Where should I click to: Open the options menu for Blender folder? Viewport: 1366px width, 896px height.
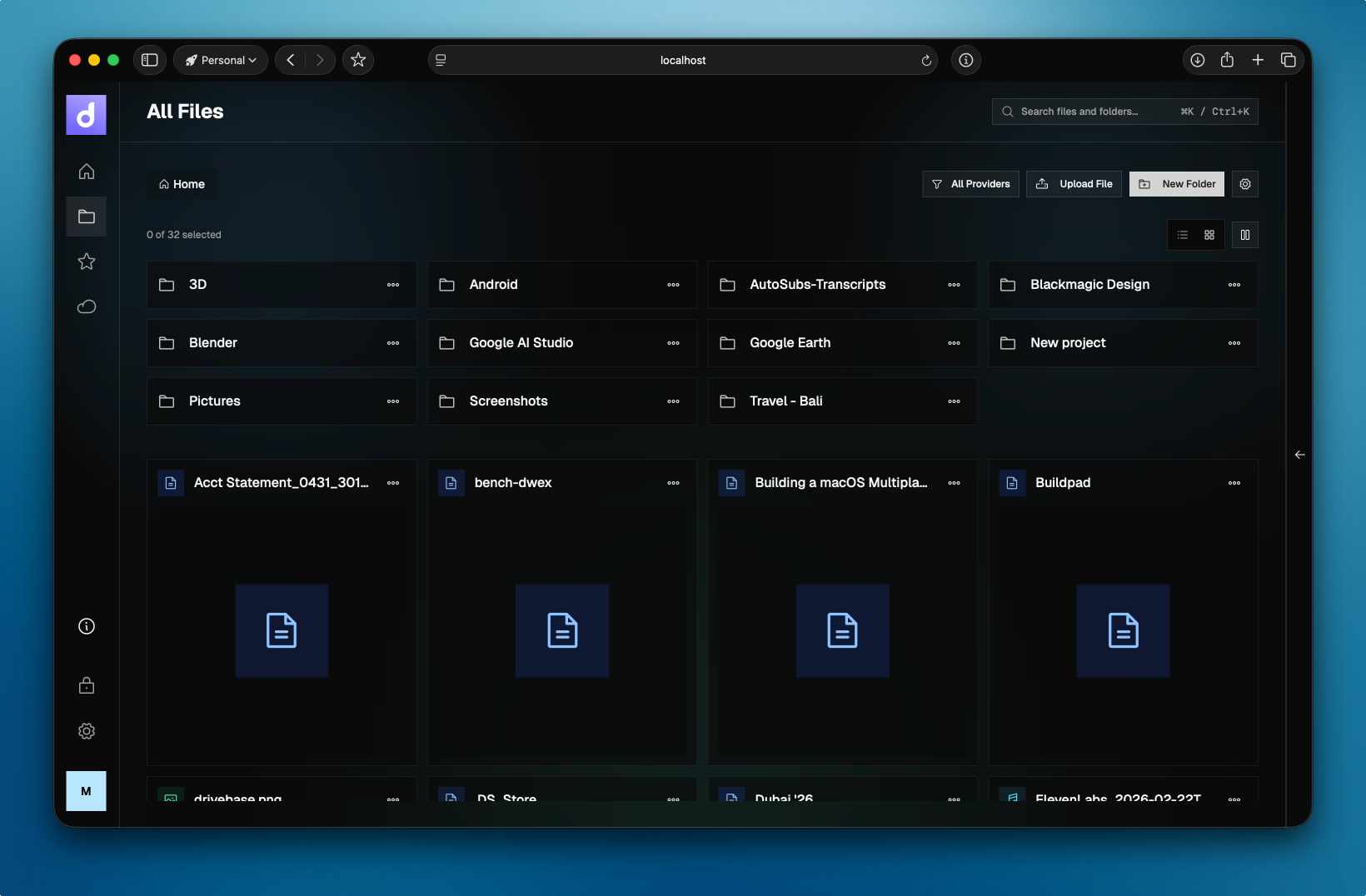(393, 343)
